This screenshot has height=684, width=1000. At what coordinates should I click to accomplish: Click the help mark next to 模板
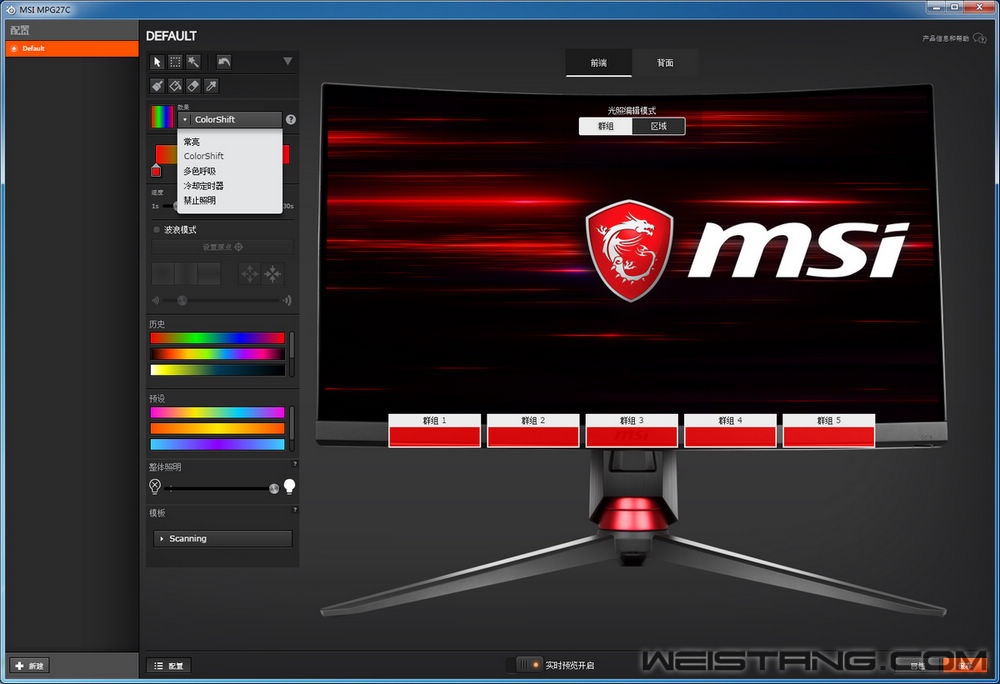coord(295,509)
